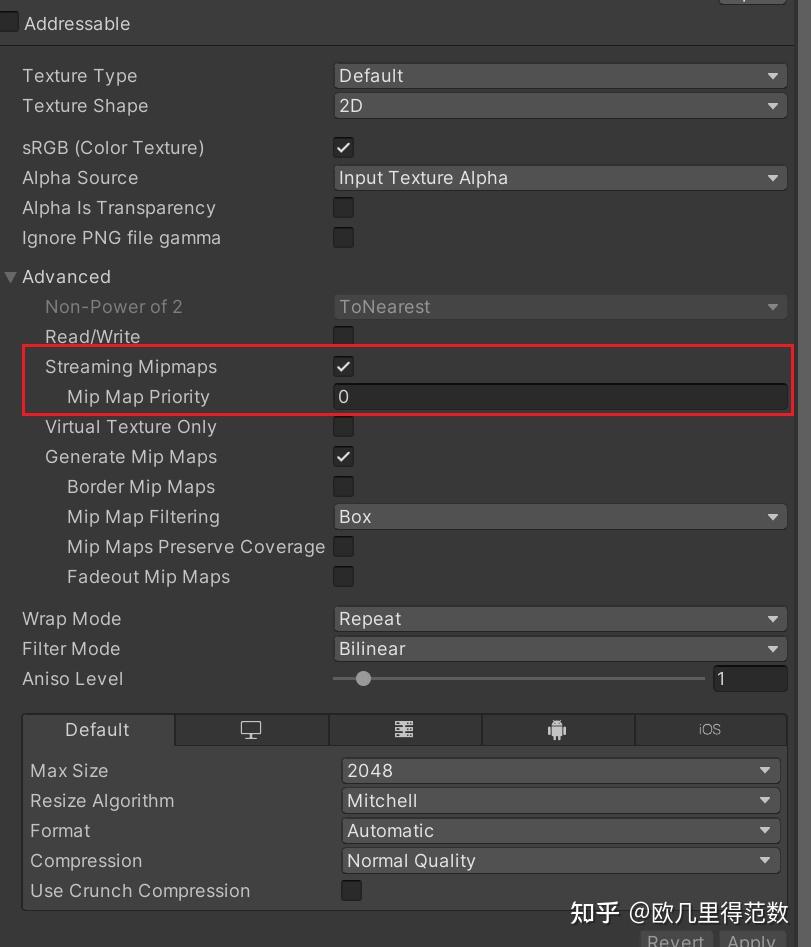Toggle the Addressable checkbox

tap(10, 19)
